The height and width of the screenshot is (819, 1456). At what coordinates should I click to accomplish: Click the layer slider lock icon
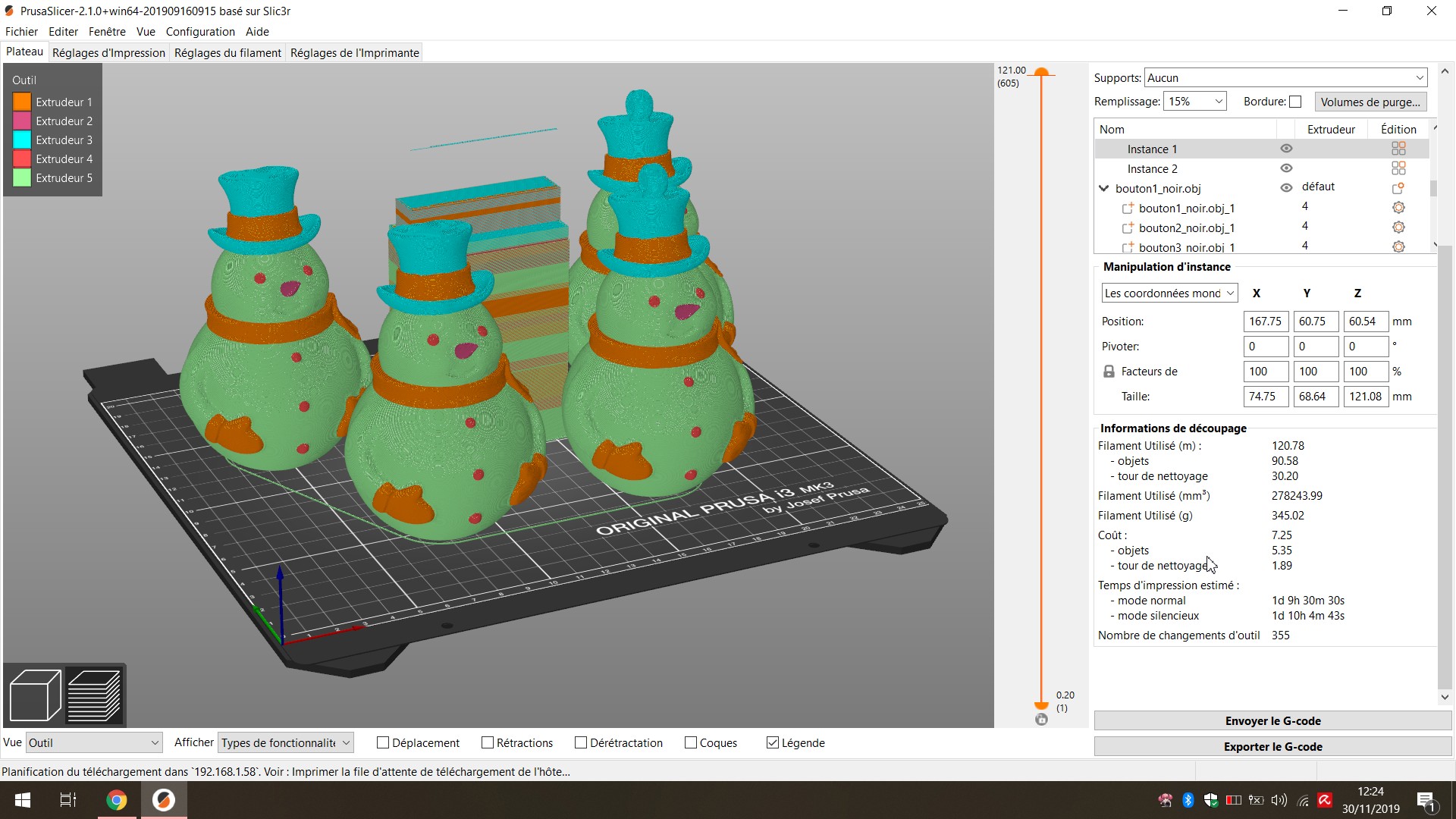click(x=1041, y=719)
